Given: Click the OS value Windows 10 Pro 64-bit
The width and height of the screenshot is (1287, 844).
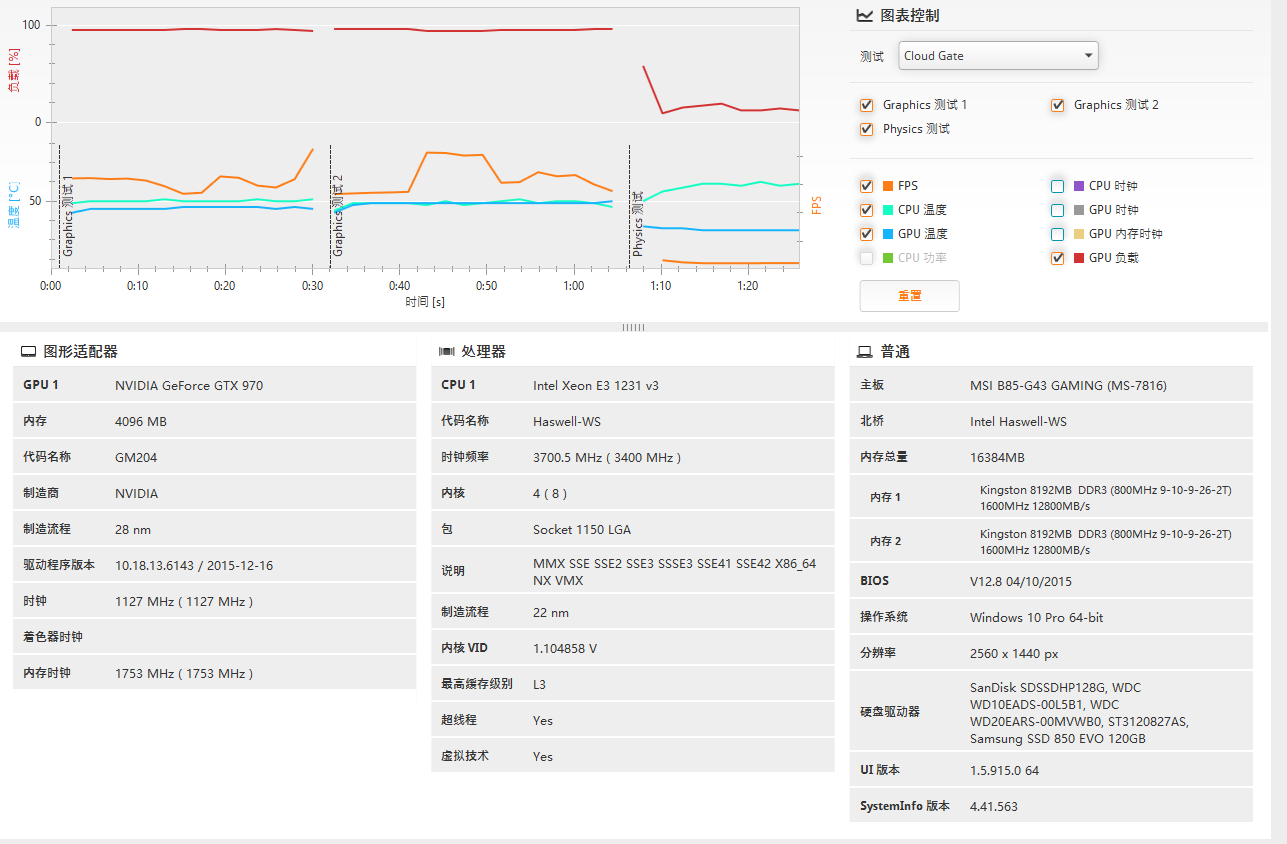Looking at the screenshot, I should tap(1037, 617).
